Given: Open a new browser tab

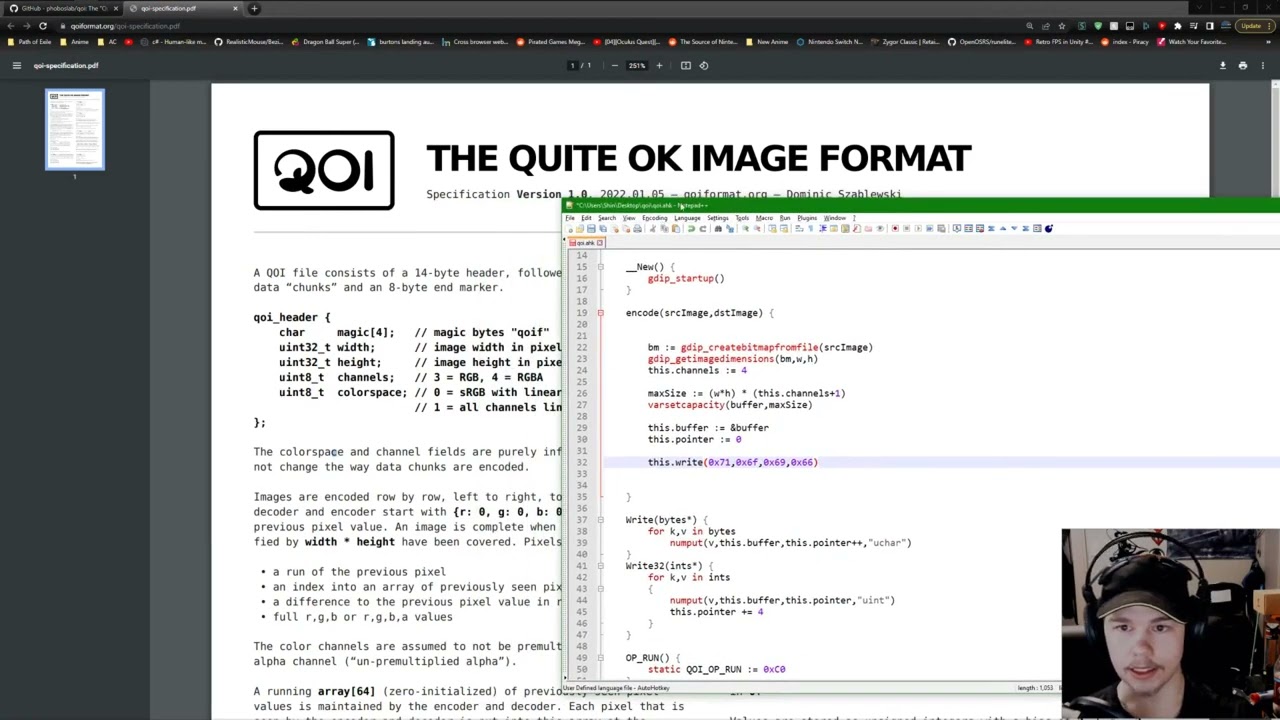Looking at the screenshot, I should tap(254, 8).
